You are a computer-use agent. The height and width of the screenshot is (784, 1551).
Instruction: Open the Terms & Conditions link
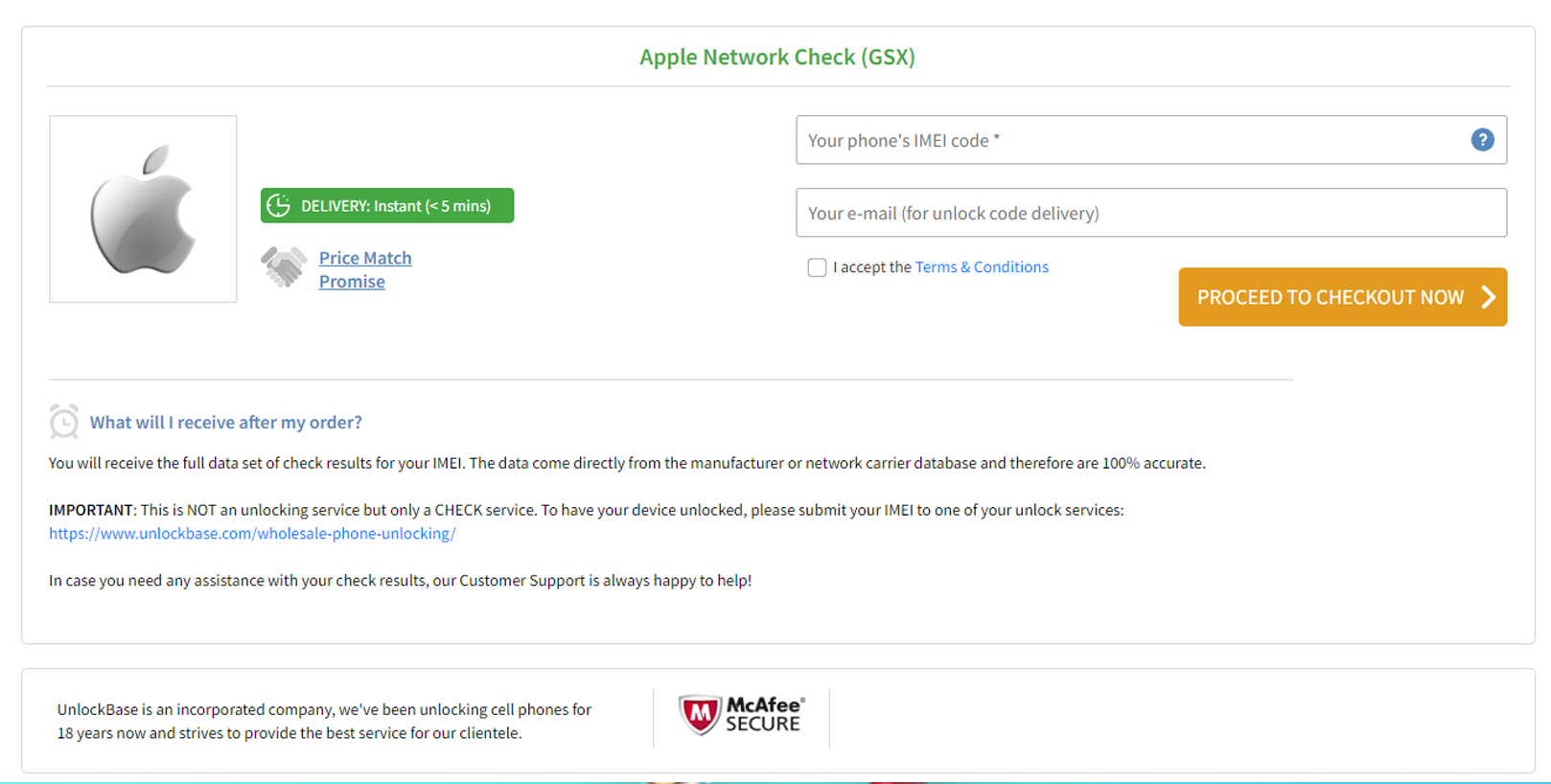tap(982, 267)
